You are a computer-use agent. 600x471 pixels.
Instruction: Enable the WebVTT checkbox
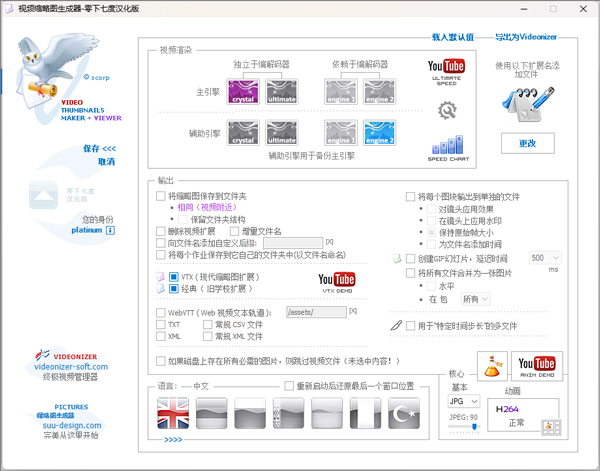point(161,313)
